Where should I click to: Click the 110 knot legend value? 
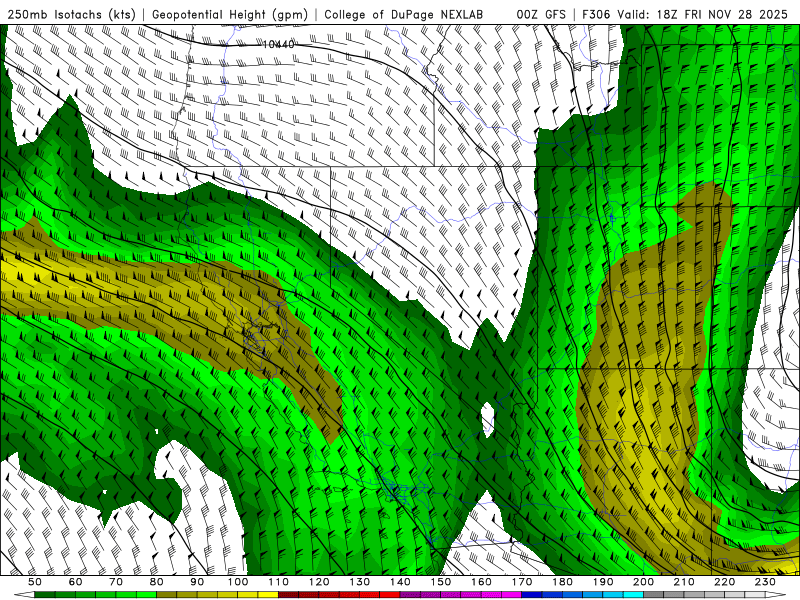(x=279, y=582)
